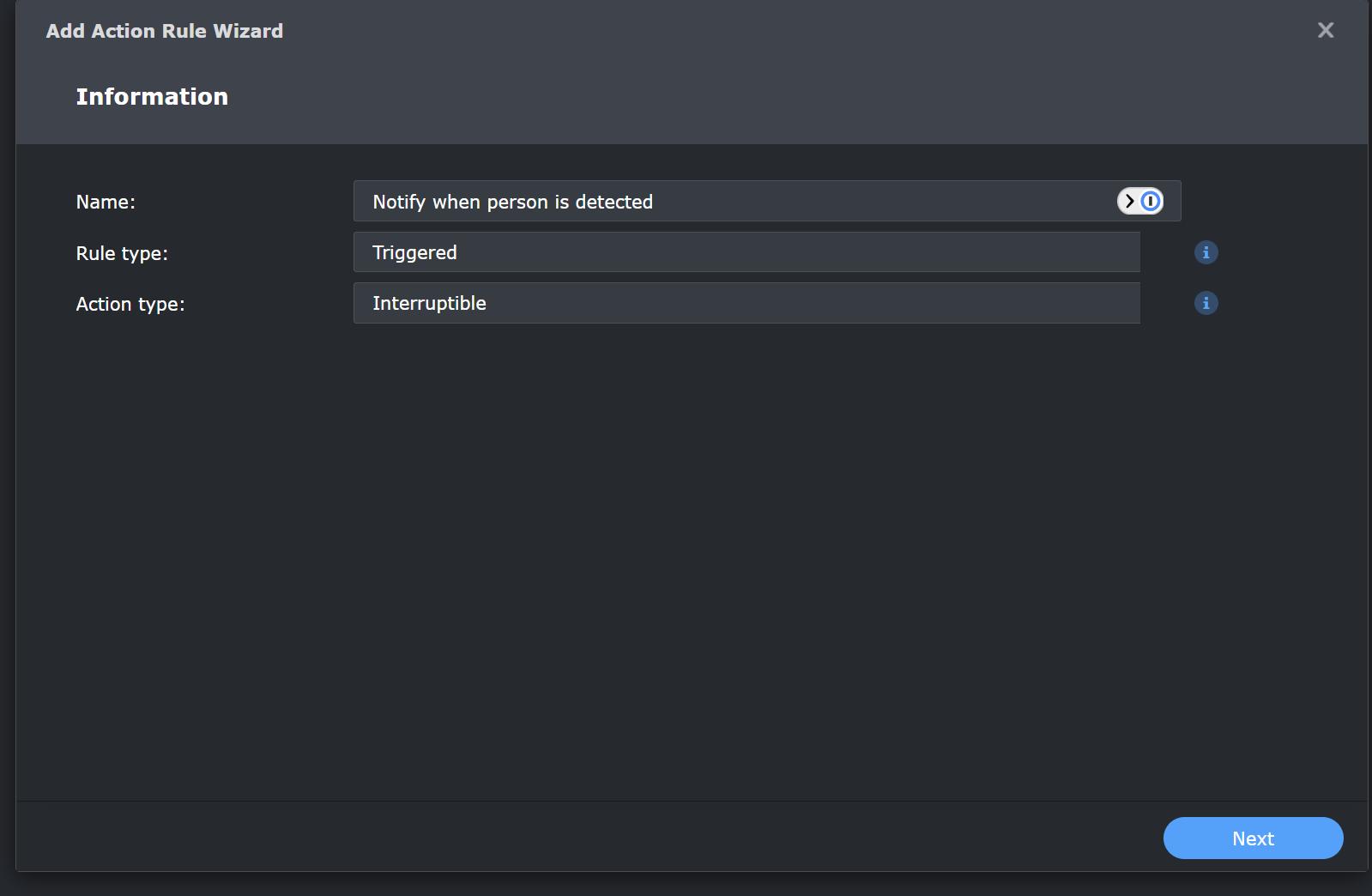This screenshot has height=896, width=1372.
Task: Show info tooltip for Action type
Action: coord(1206,303)
